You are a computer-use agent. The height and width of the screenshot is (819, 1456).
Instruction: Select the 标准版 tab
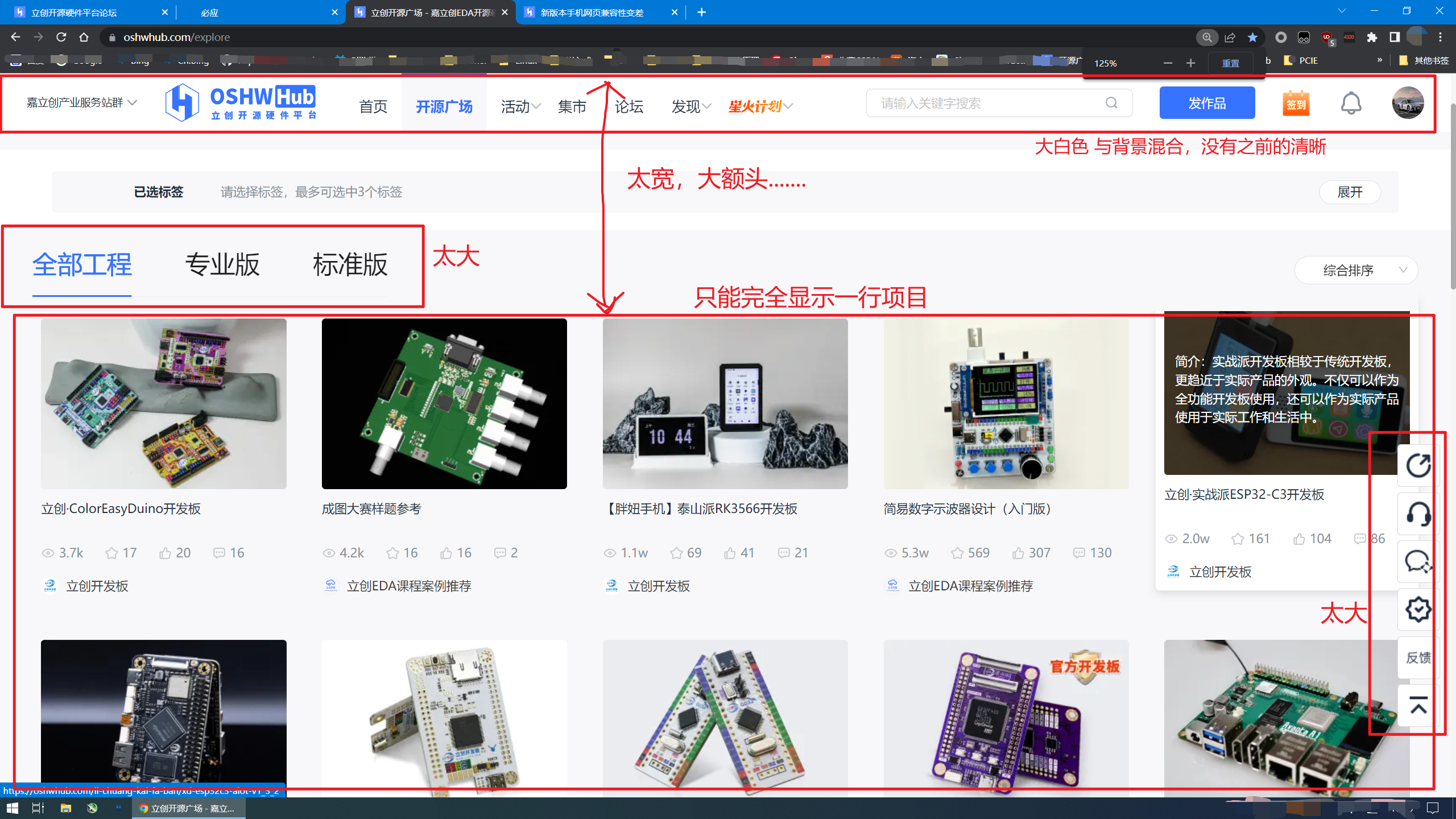pyautogui.click(x=350, y=265)
